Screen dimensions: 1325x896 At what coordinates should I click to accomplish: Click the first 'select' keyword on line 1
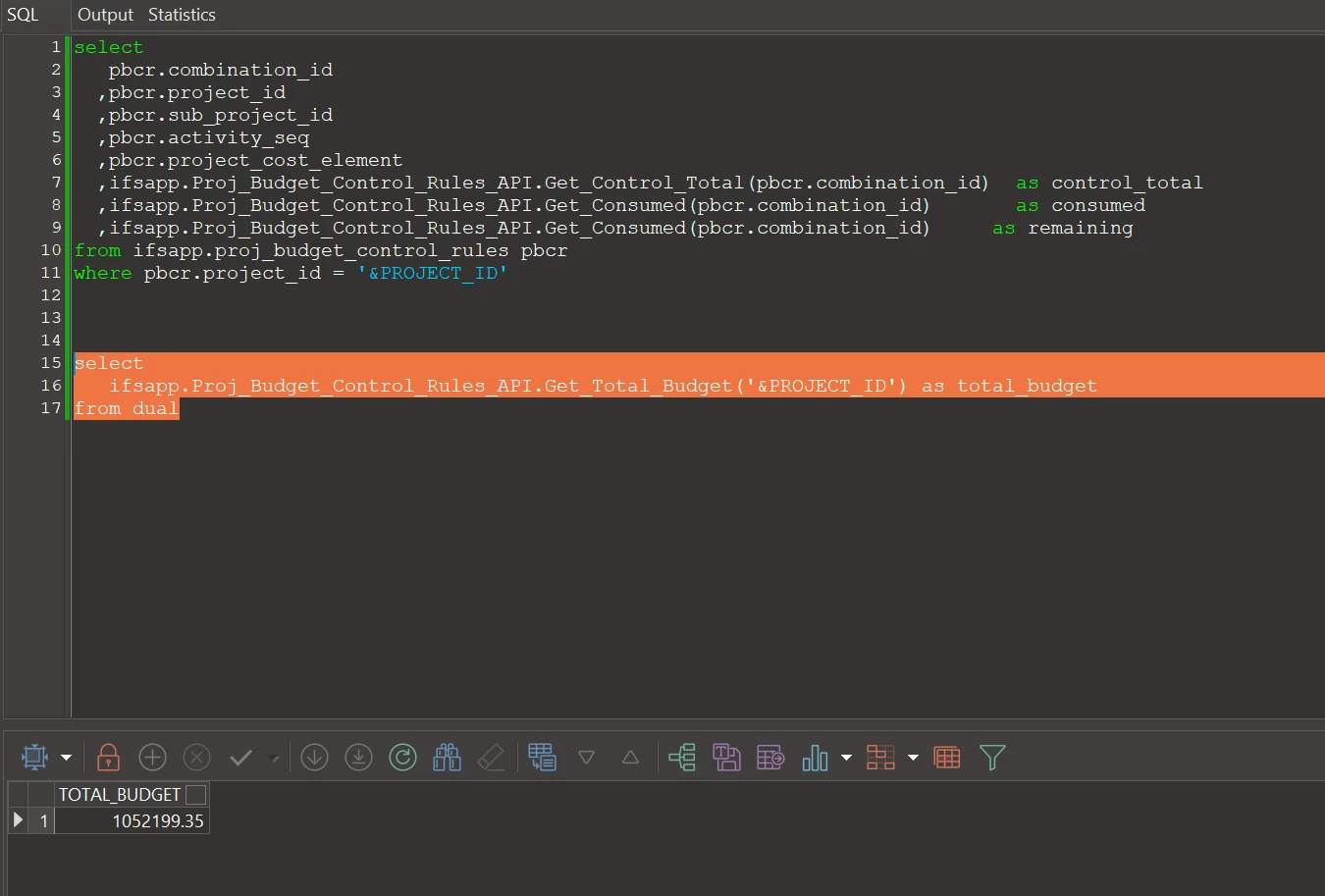tap(109, 47)
